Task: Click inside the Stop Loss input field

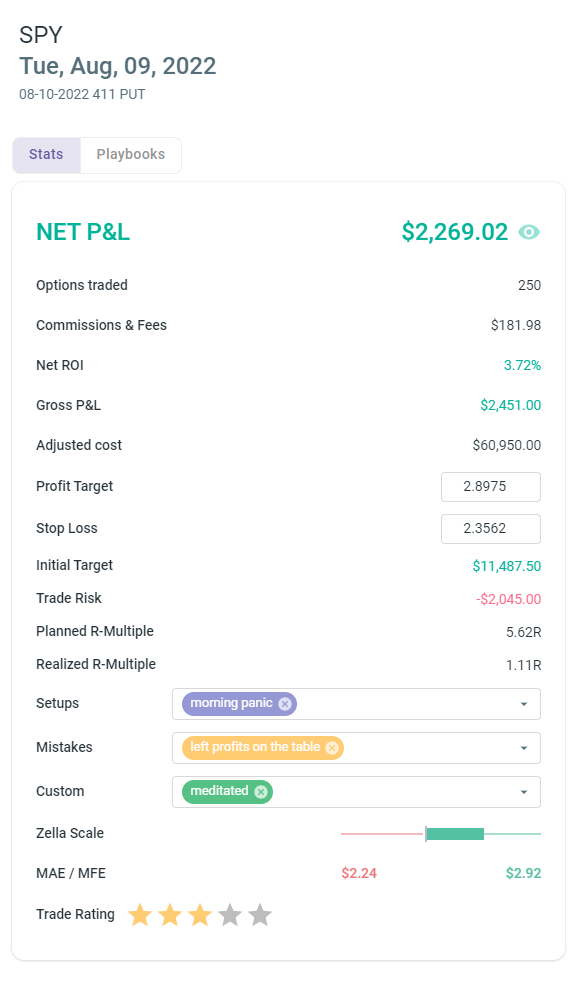Action: 490,528
